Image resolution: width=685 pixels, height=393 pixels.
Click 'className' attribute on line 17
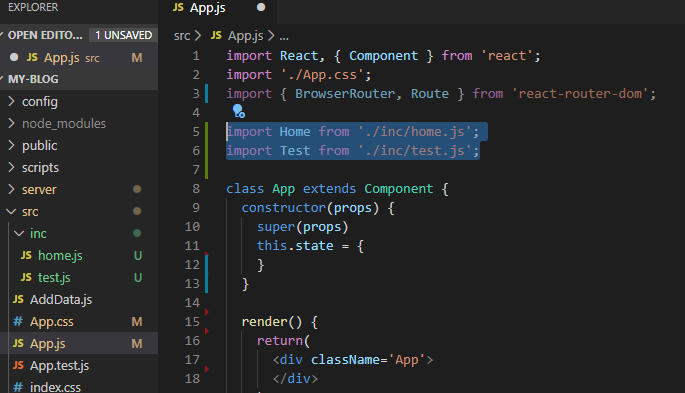pos(345,360)
